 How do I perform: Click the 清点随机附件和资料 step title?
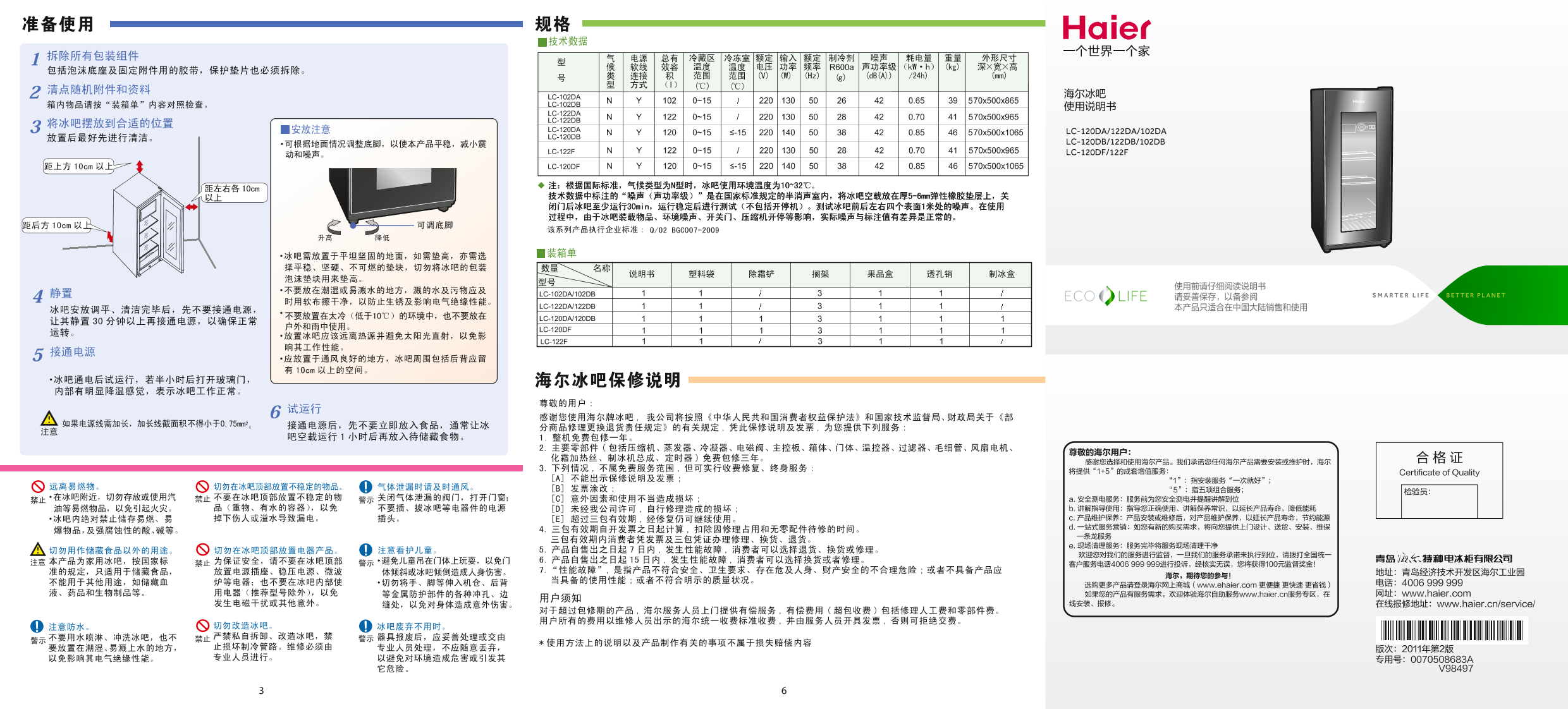coord(99,90)
